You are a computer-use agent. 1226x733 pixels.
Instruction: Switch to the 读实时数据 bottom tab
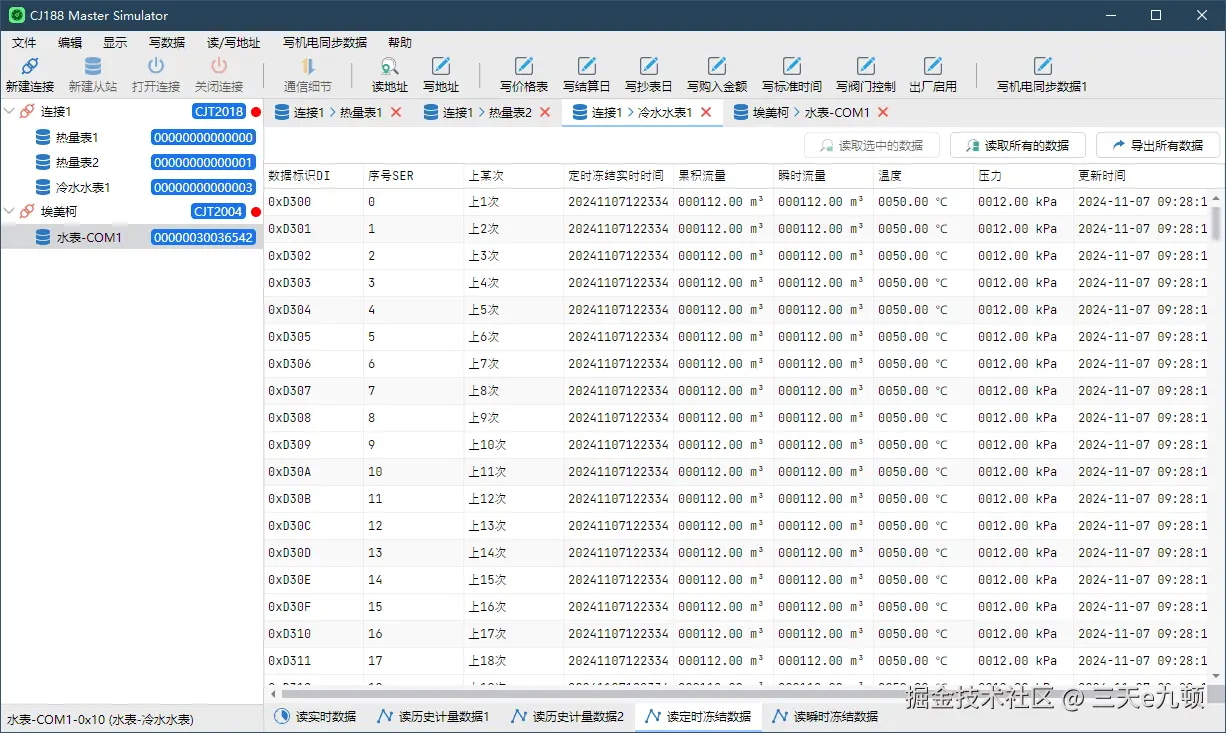(314, 717)
